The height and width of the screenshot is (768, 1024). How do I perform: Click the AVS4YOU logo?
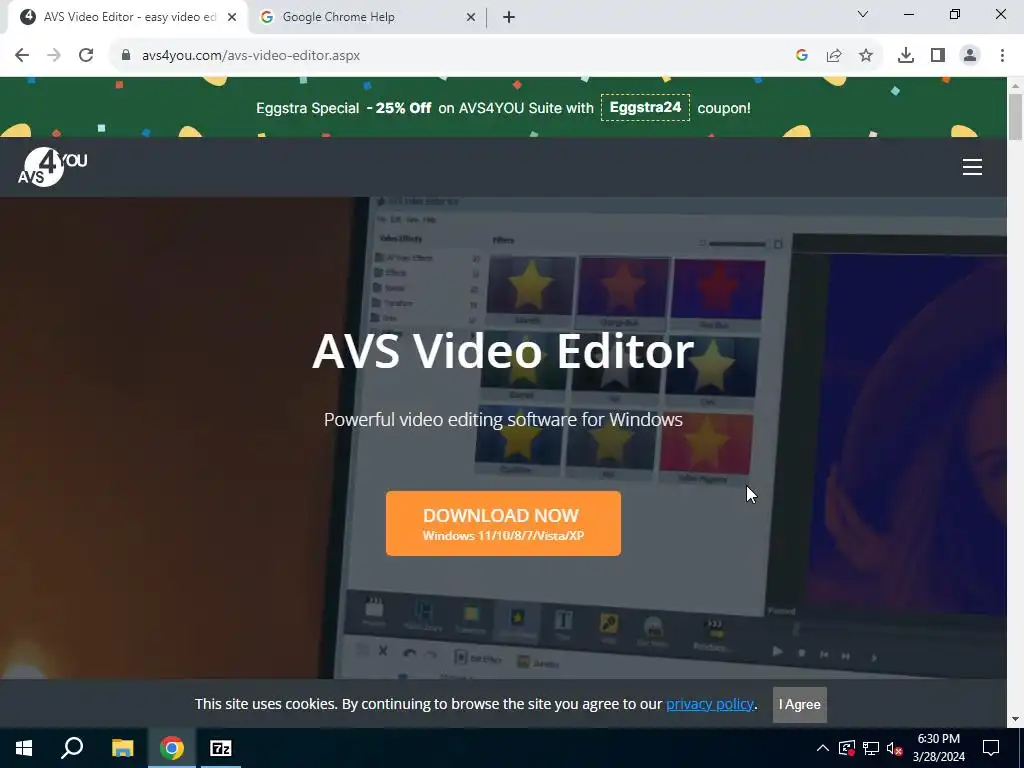click(52, 167)
